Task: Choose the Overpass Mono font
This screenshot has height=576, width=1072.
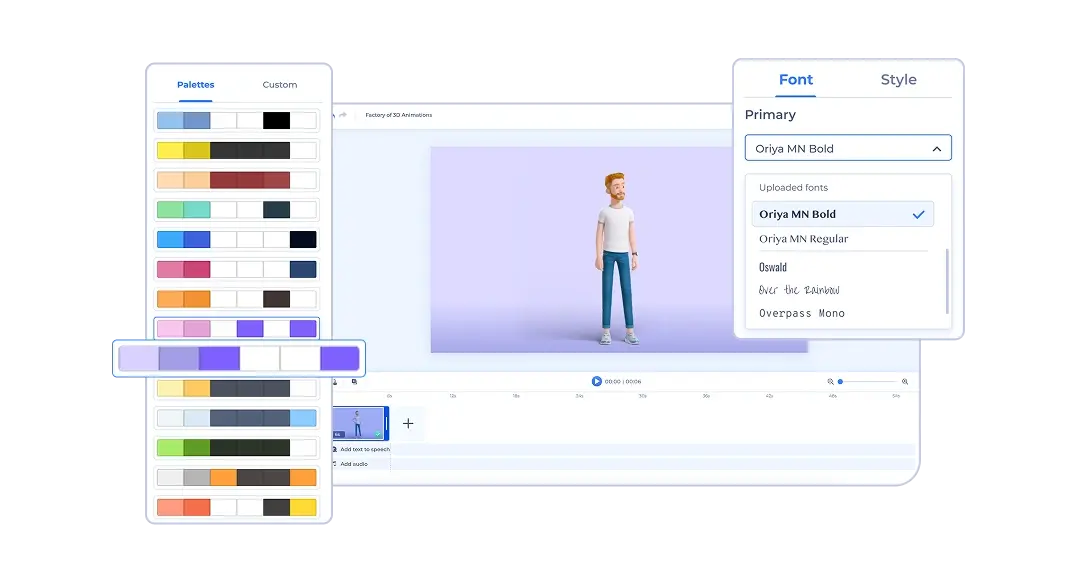Action: [x=802, y=313]
